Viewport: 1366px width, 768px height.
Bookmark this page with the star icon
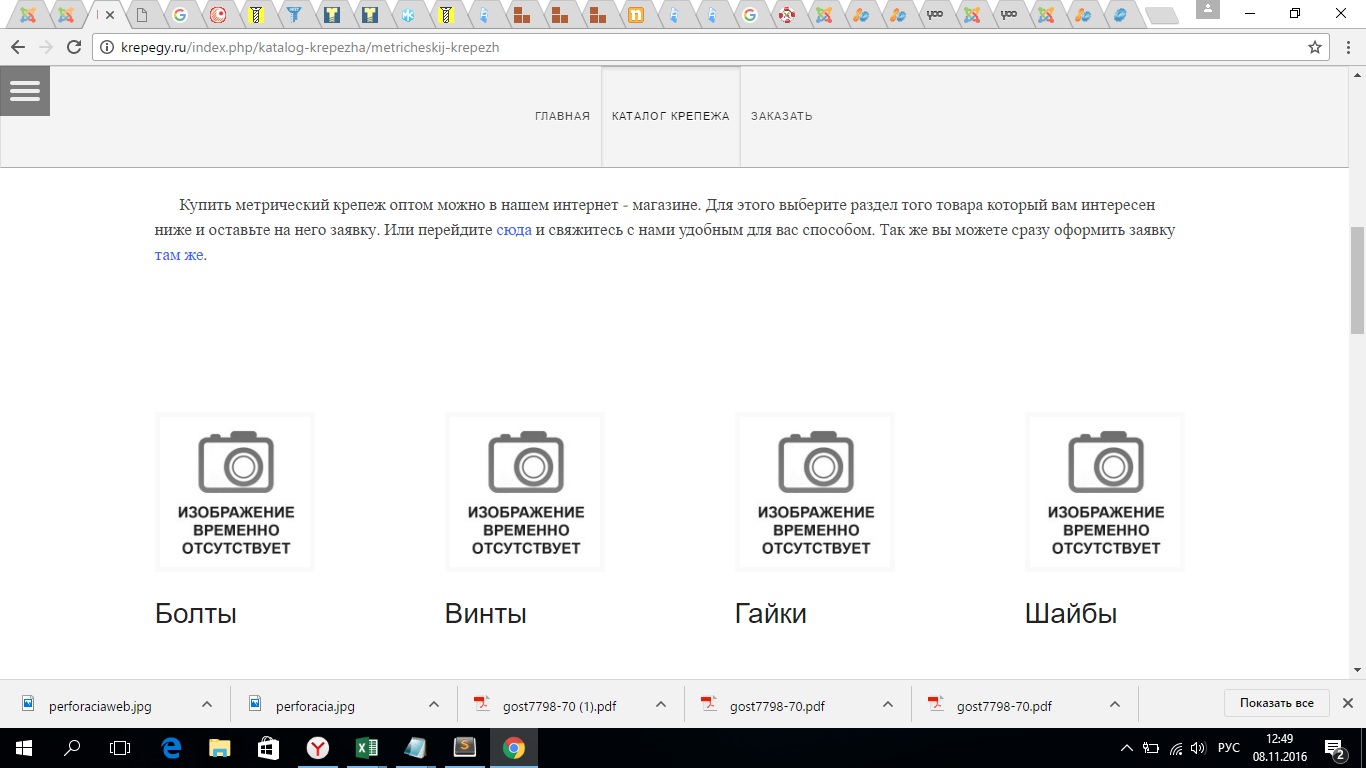pos(1315,47)
